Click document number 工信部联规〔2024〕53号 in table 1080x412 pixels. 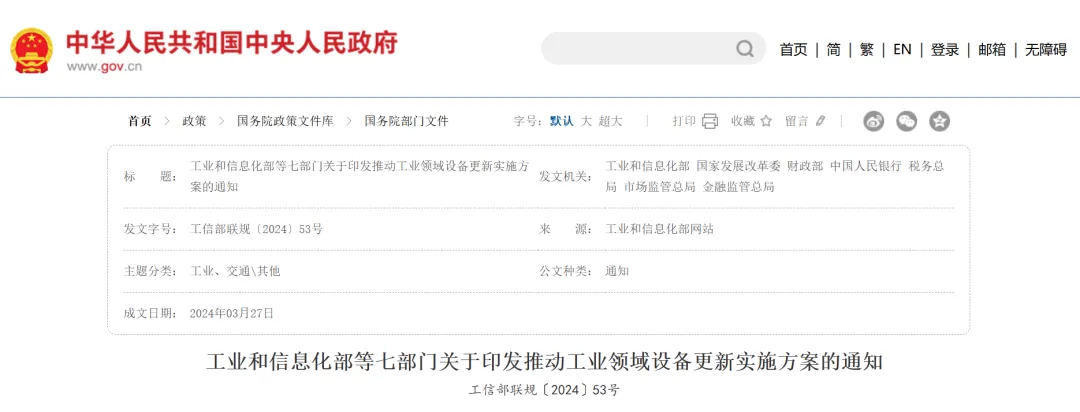click(256, 229)
